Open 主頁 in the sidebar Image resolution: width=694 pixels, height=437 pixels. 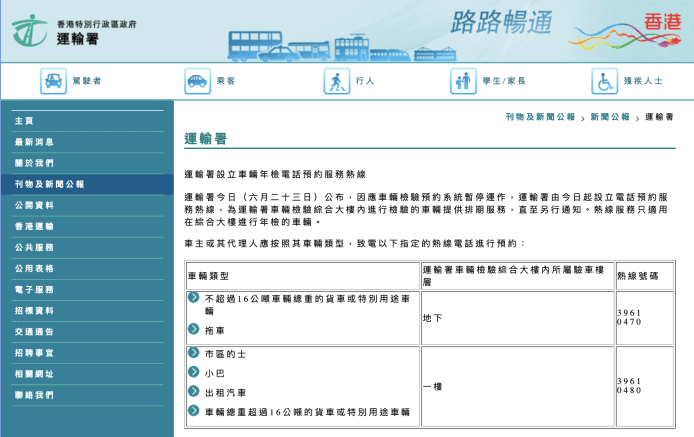pos(24,120)
